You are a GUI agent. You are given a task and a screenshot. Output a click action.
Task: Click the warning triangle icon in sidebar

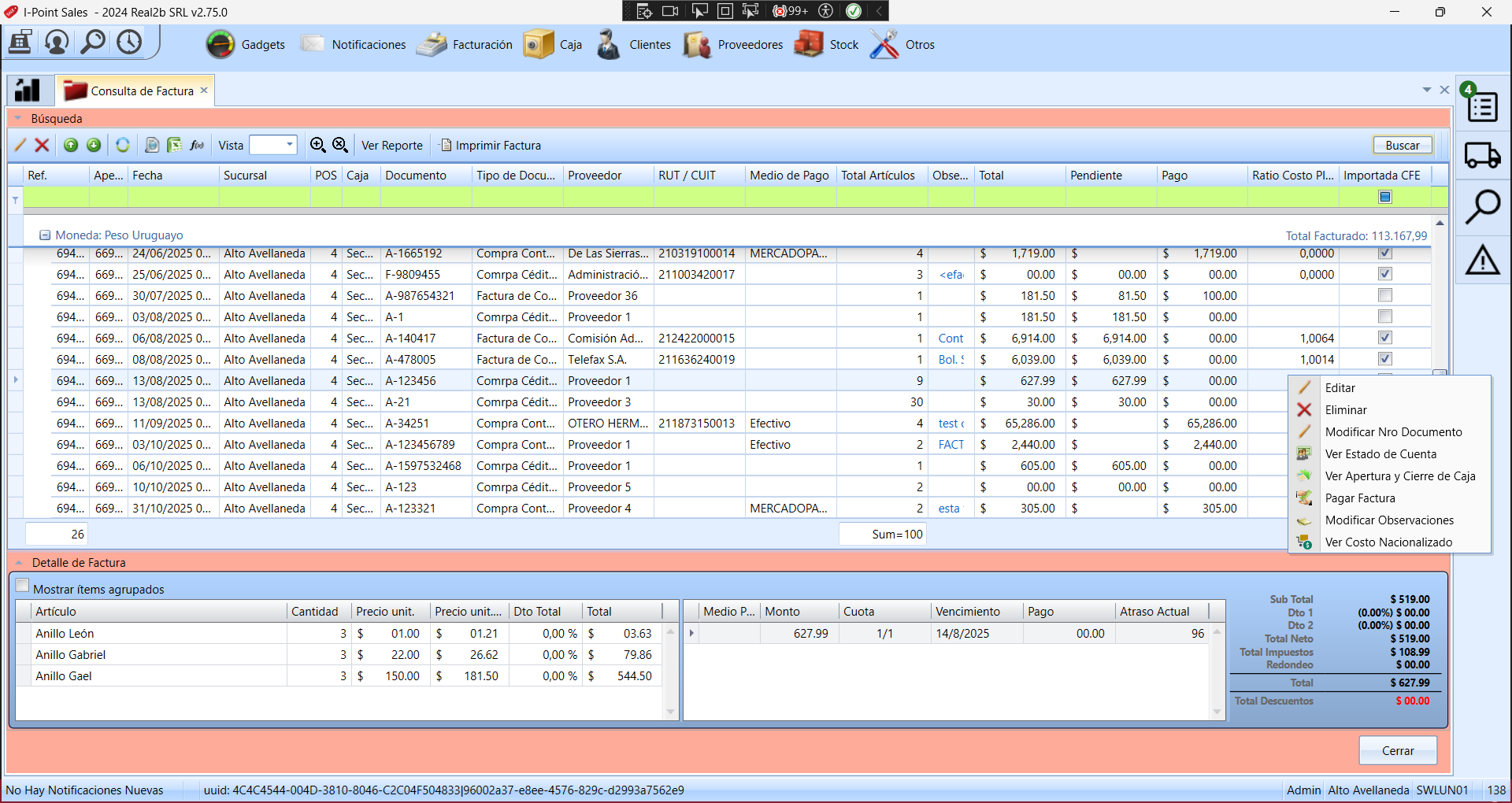point(1483,260)
